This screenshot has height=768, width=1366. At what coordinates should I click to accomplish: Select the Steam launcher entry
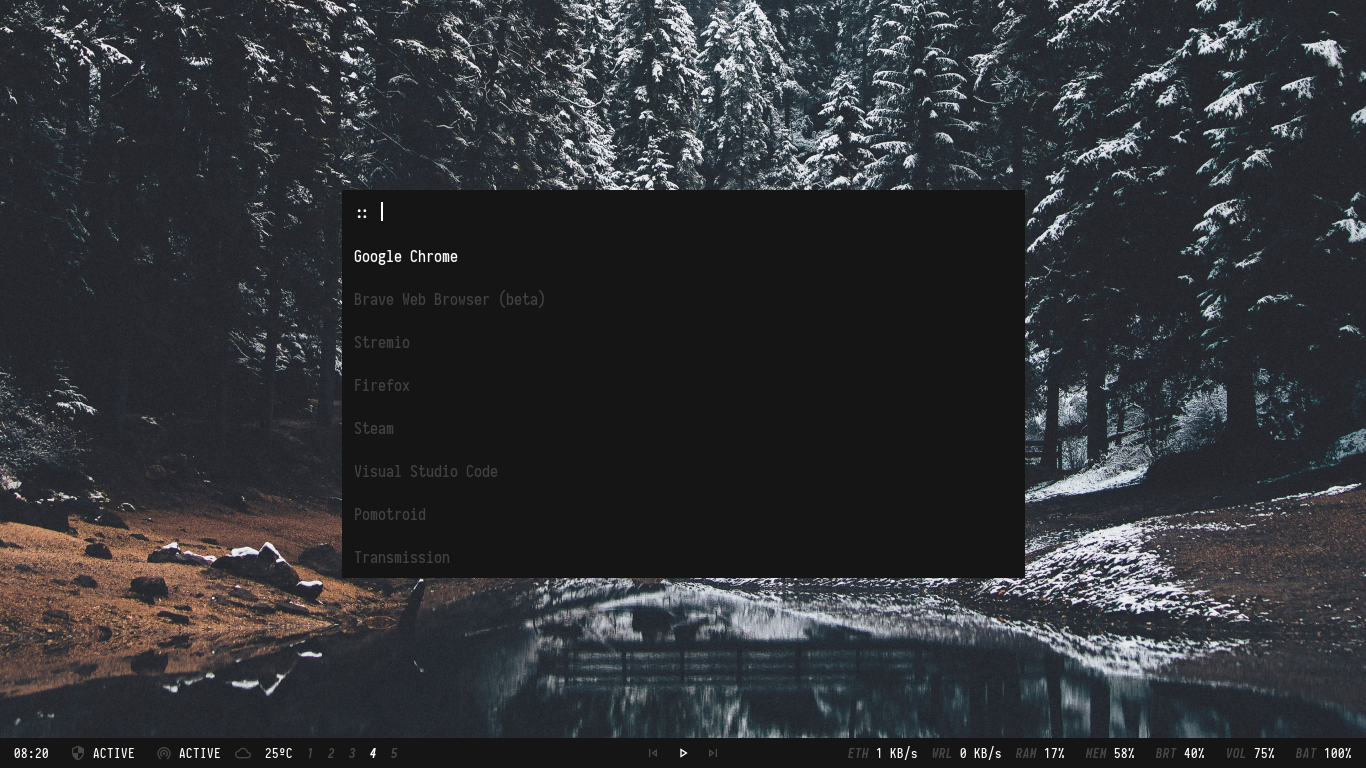point(683,429)
